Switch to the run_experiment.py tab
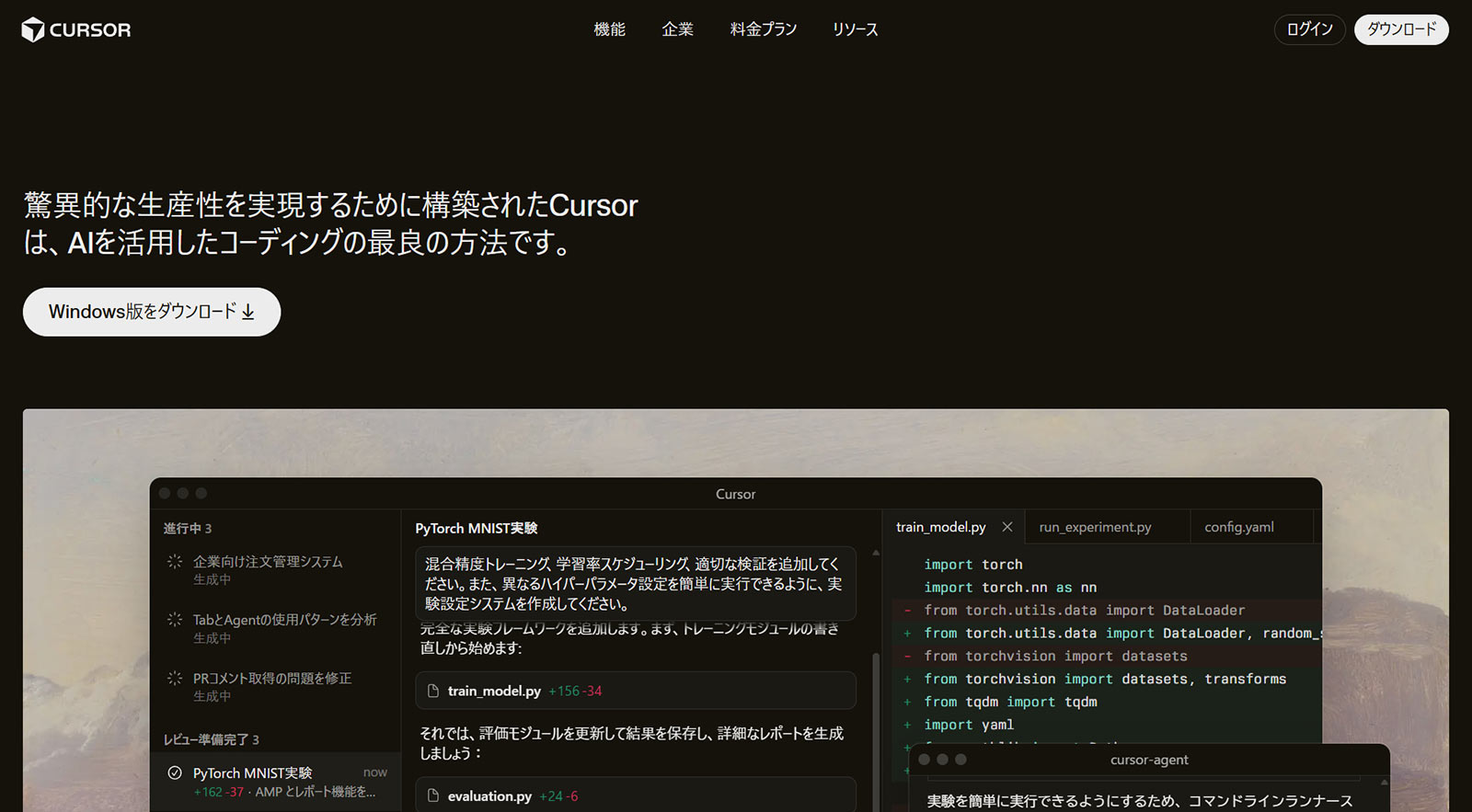Screen dimensions: 1472x812 tap(1095, 527)
